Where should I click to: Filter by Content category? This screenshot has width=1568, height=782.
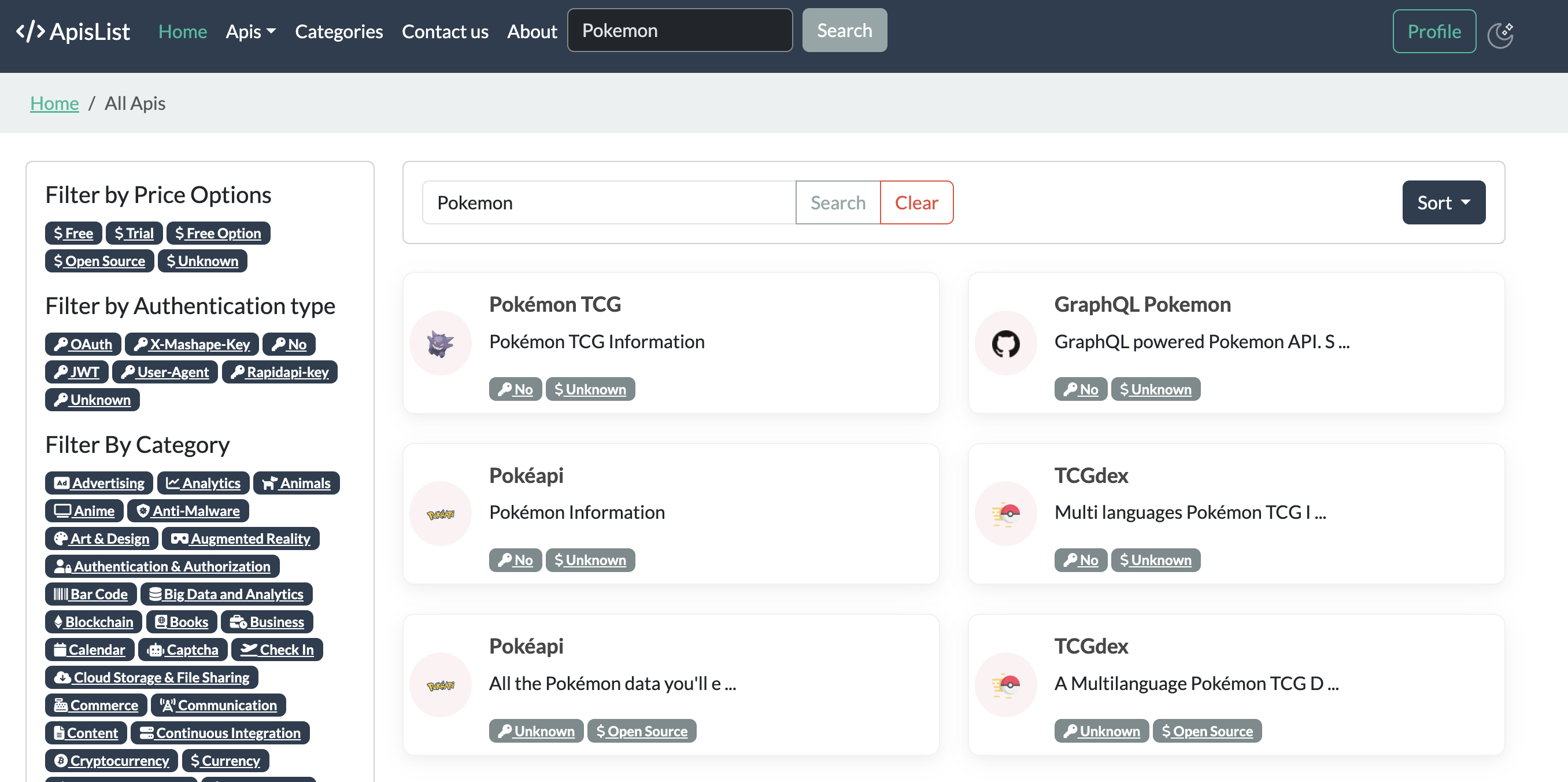[86, 733]
